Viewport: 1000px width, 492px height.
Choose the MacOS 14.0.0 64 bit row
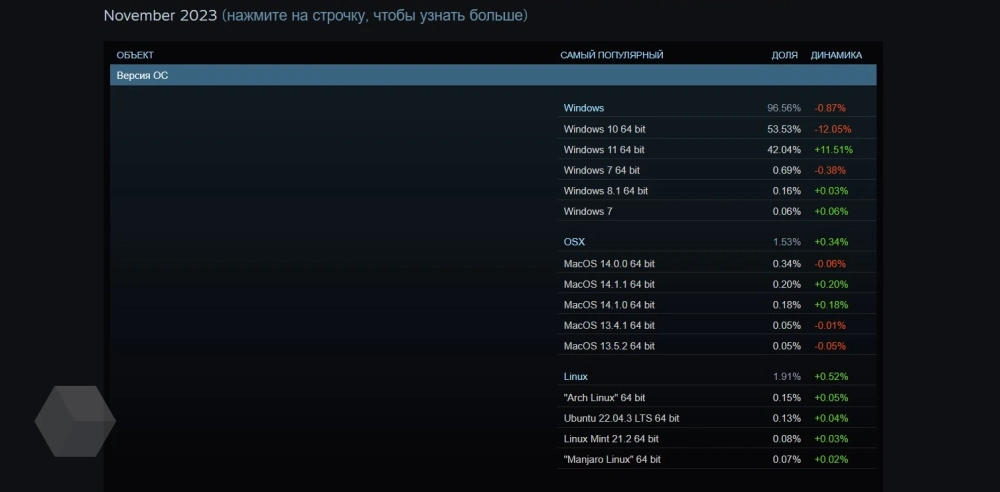(x=609, y=264)
